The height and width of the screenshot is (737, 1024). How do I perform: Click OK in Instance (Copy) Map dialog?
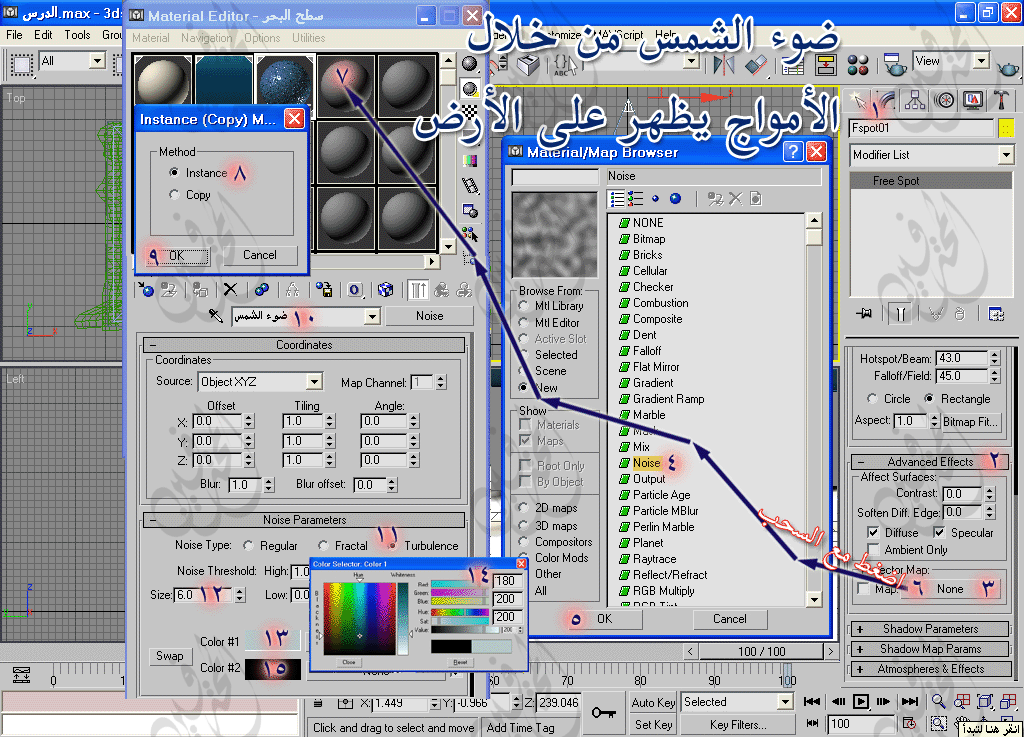pos(177,255)
